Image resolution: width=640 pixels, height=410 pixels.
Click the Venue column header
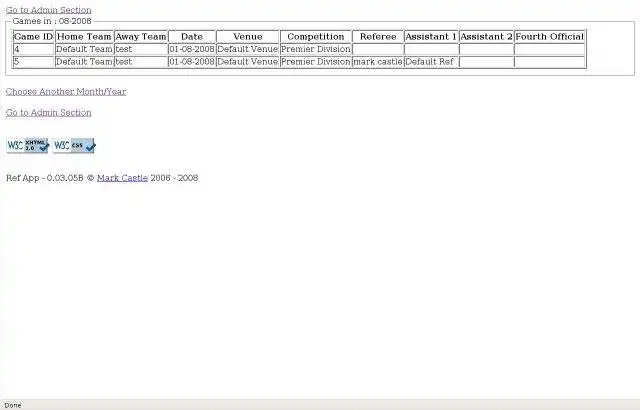248,37
